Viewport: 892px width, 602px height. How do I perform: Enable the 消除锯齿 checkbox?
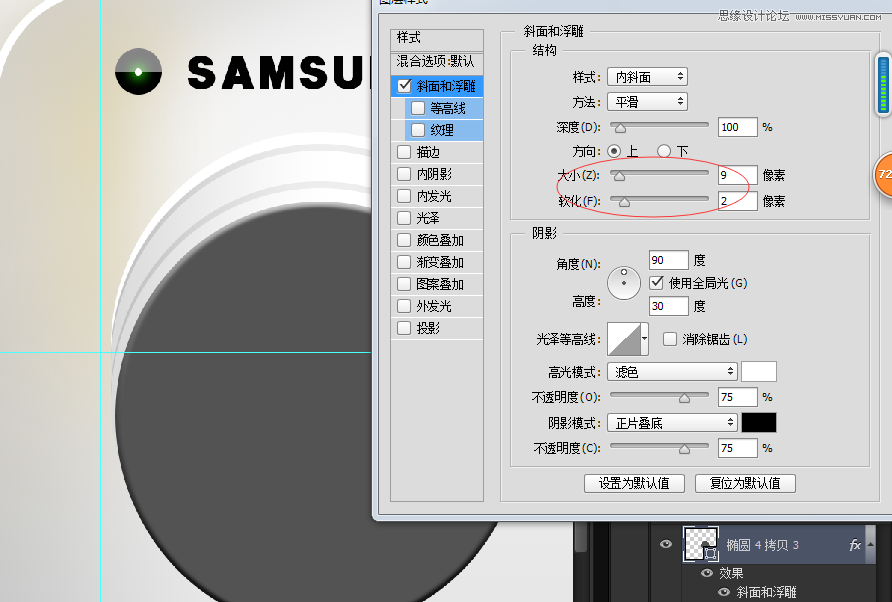[670, 339]
